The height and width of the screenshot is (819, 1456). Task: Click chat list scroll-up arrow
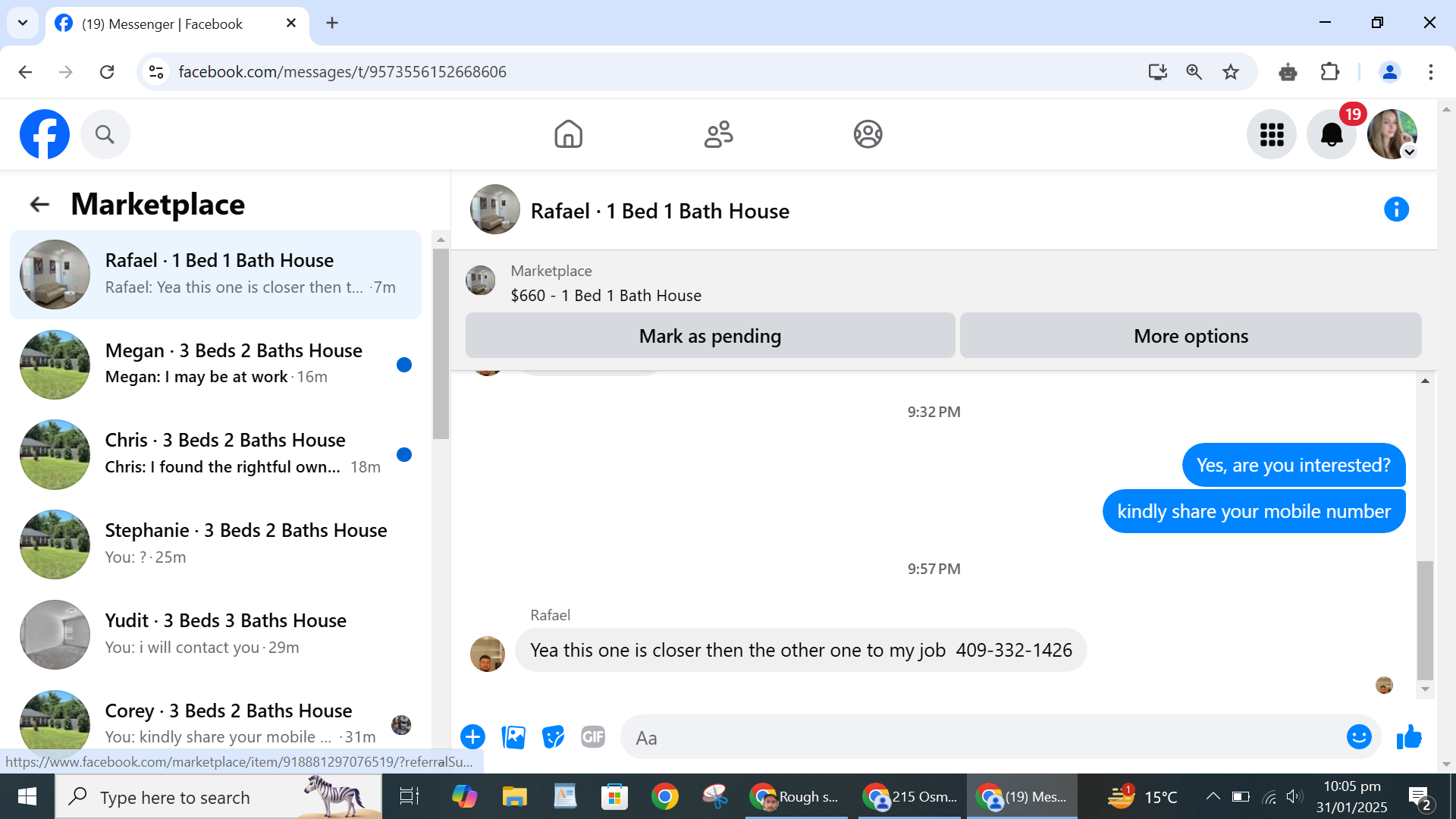click(441, 240)
